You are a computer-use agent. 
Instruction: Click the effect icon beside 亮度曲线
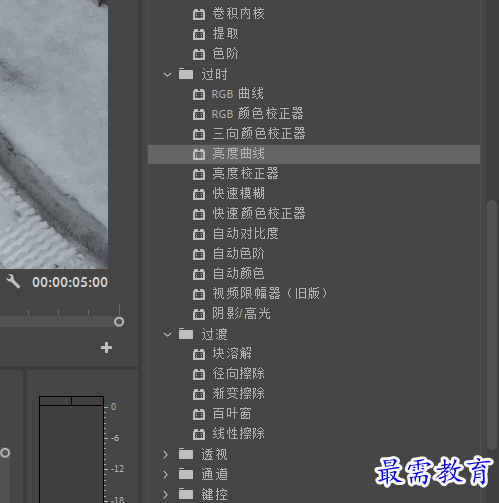pyautogui.click(x=199, y=154)
